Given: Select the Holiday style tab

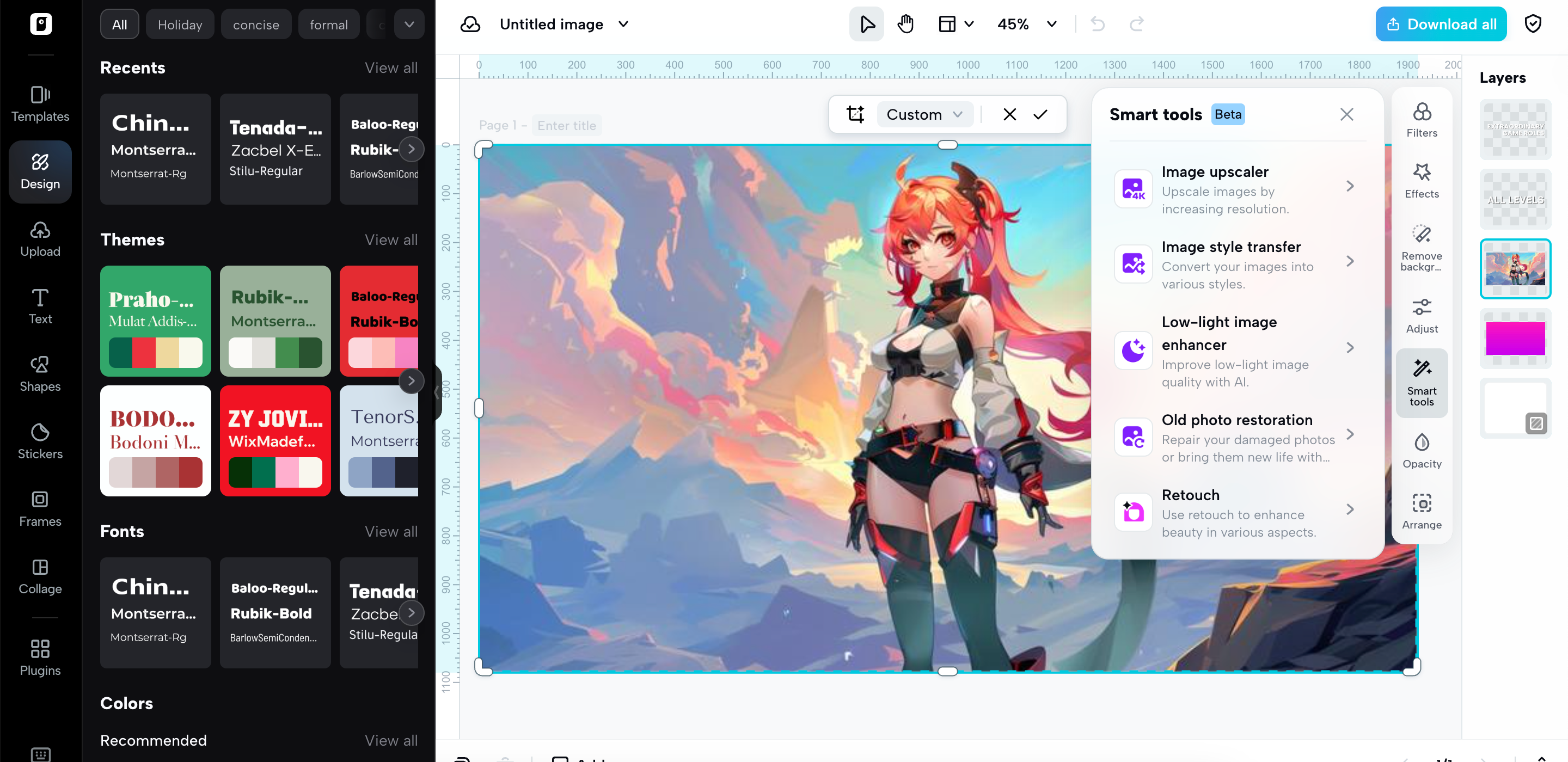Looking at the screenshot, I should 180,24.
